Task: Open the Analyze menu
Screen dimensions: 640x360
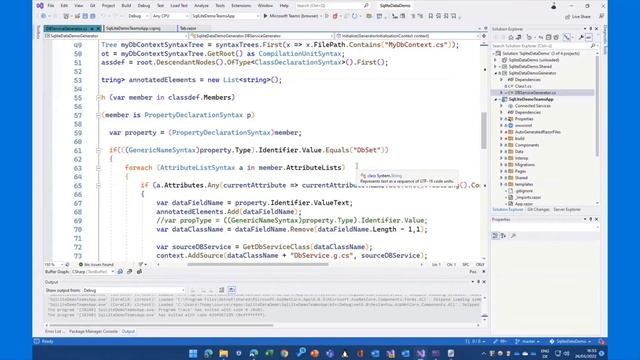Action: pos(201,6)
